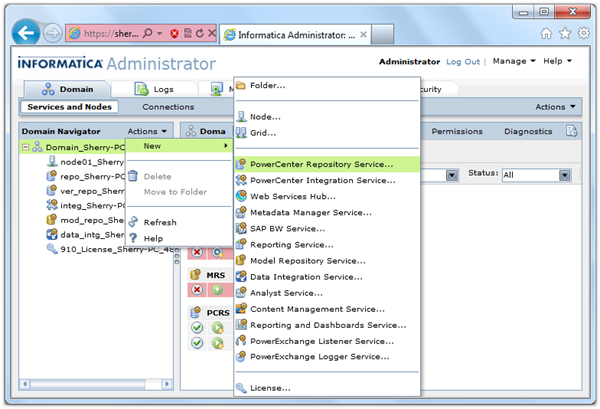Image resolution: width=600 pixels, height=409 pixels.
Task: Select the repo_Sherry-PC tree item
Action: tap(85, 176)
